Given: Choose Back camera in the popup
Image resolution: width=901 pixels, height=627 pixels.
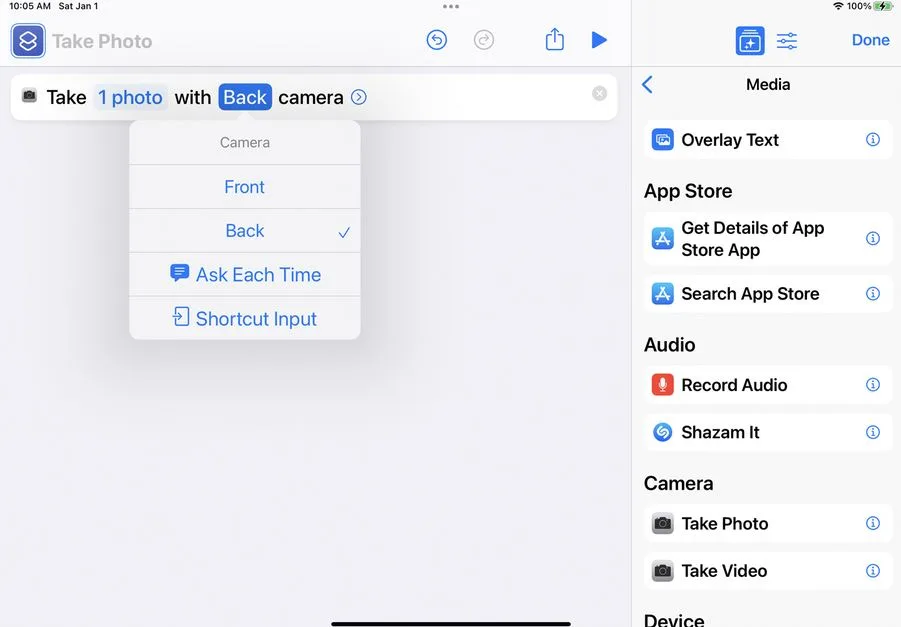Looking at the screenshot, I should coord(245,230).
